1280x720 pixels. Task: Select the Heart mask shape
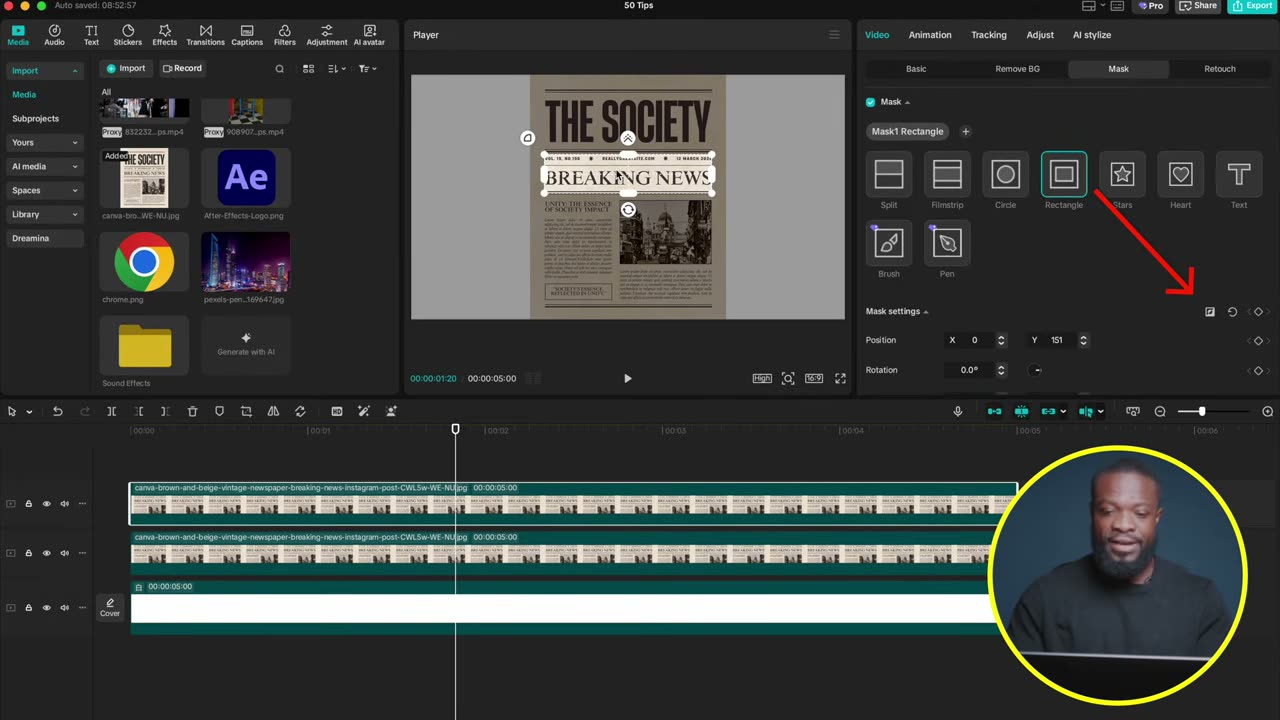tap(1181, 175)
